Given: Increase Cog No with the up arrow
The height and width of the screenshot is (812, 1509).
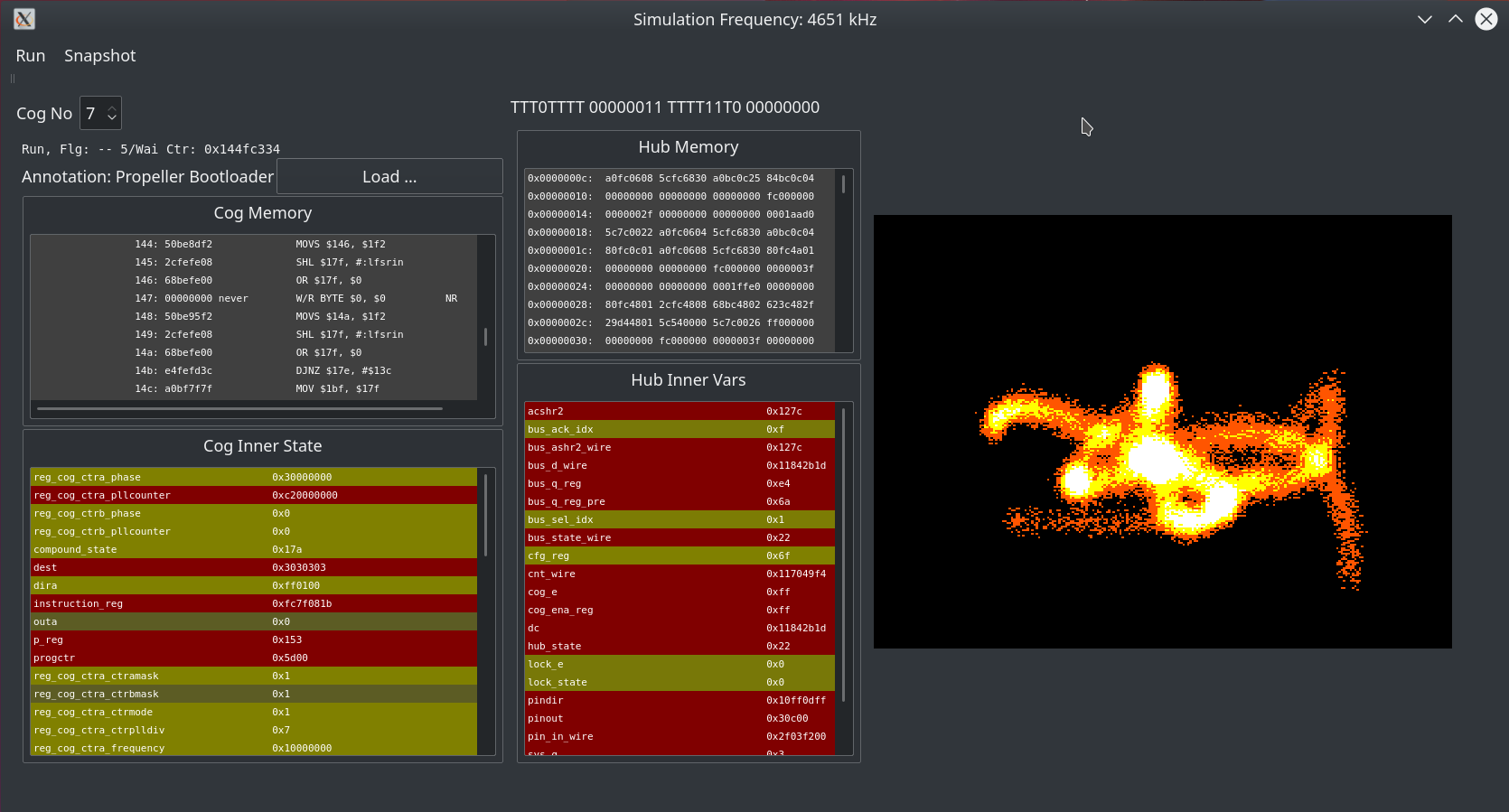Looking at the screenshot, I should click(112, 108).
